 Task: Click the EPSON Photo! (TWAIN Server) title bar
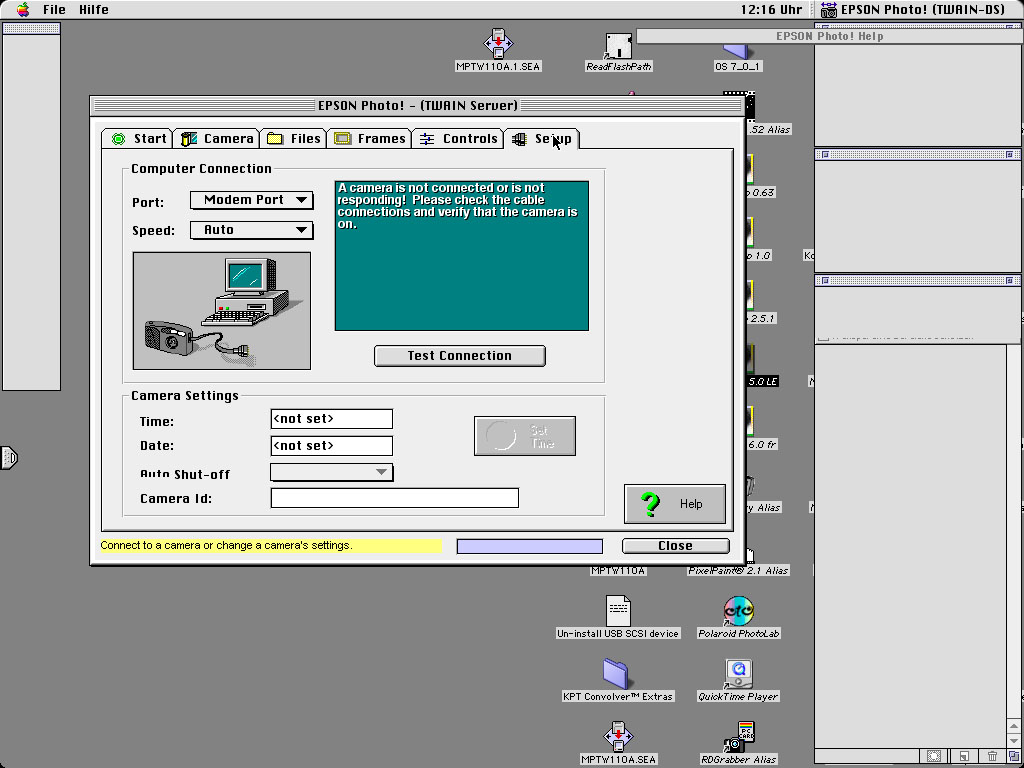click(x=417, y=106)
